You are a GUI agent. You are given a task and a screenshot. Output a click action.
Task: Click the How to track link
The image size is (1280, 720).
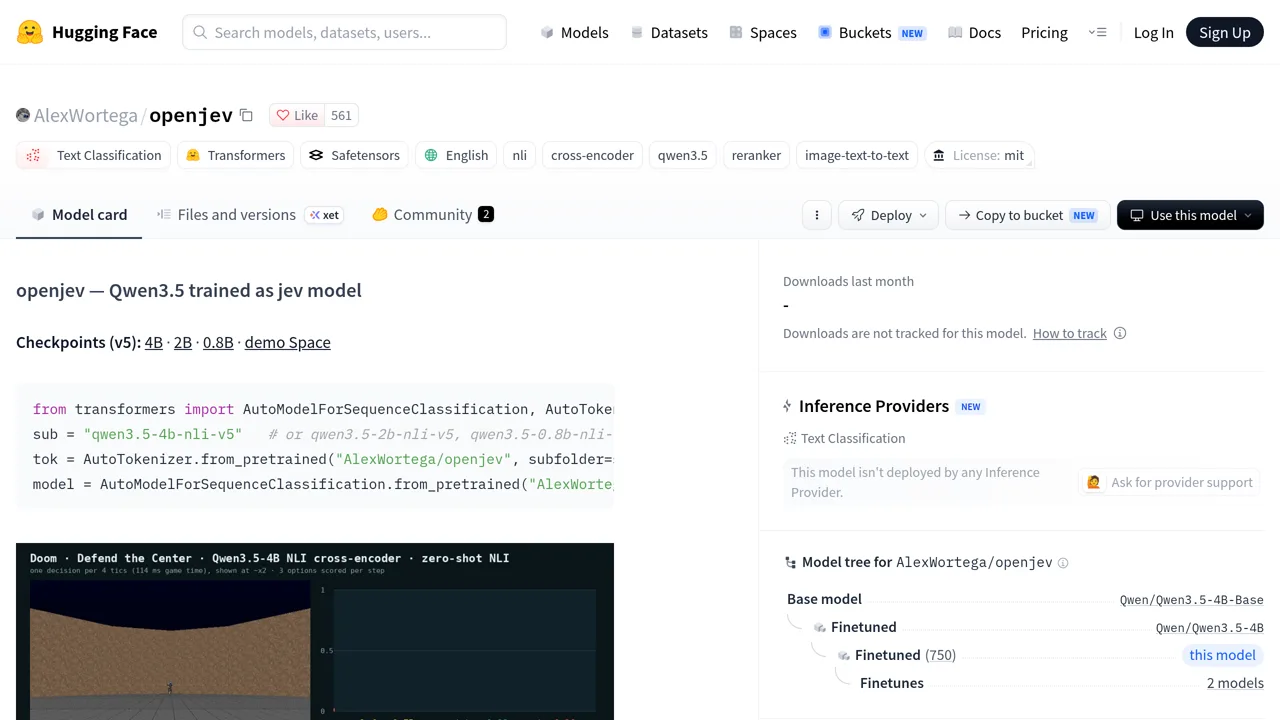tap(1070, 333)
